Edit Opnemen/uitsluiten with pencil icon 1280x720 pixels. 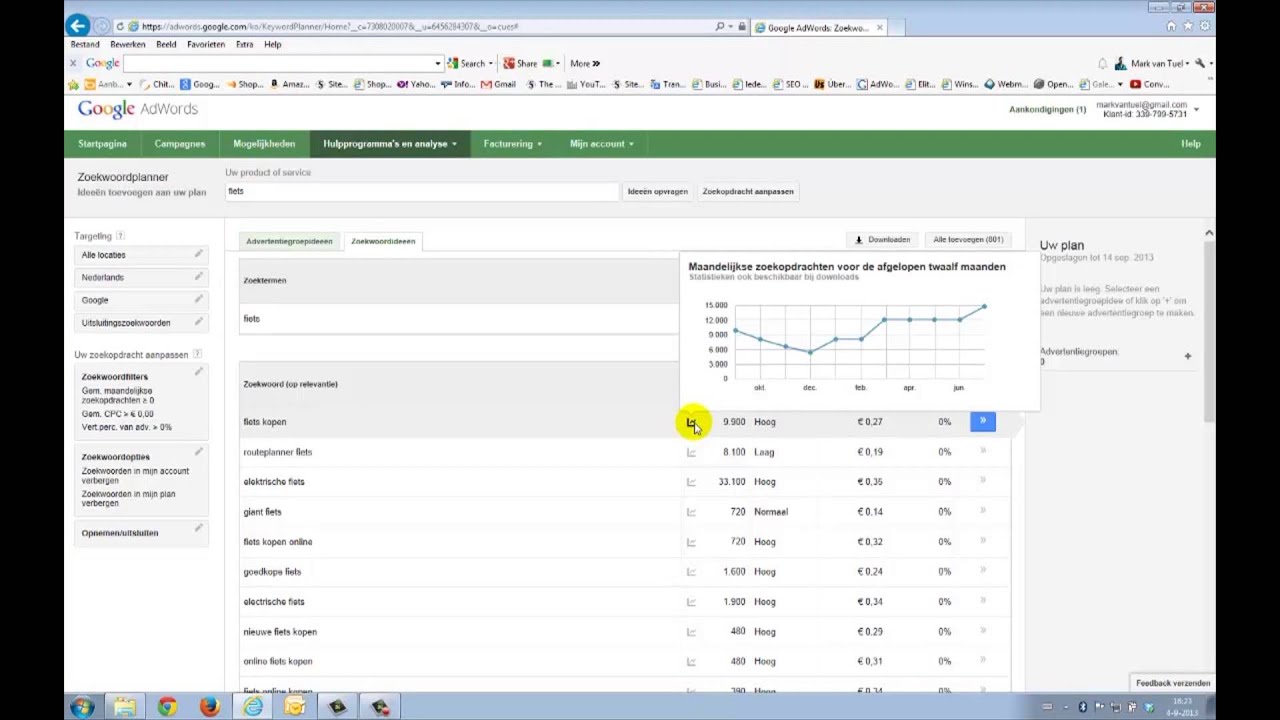coord(198,528)
